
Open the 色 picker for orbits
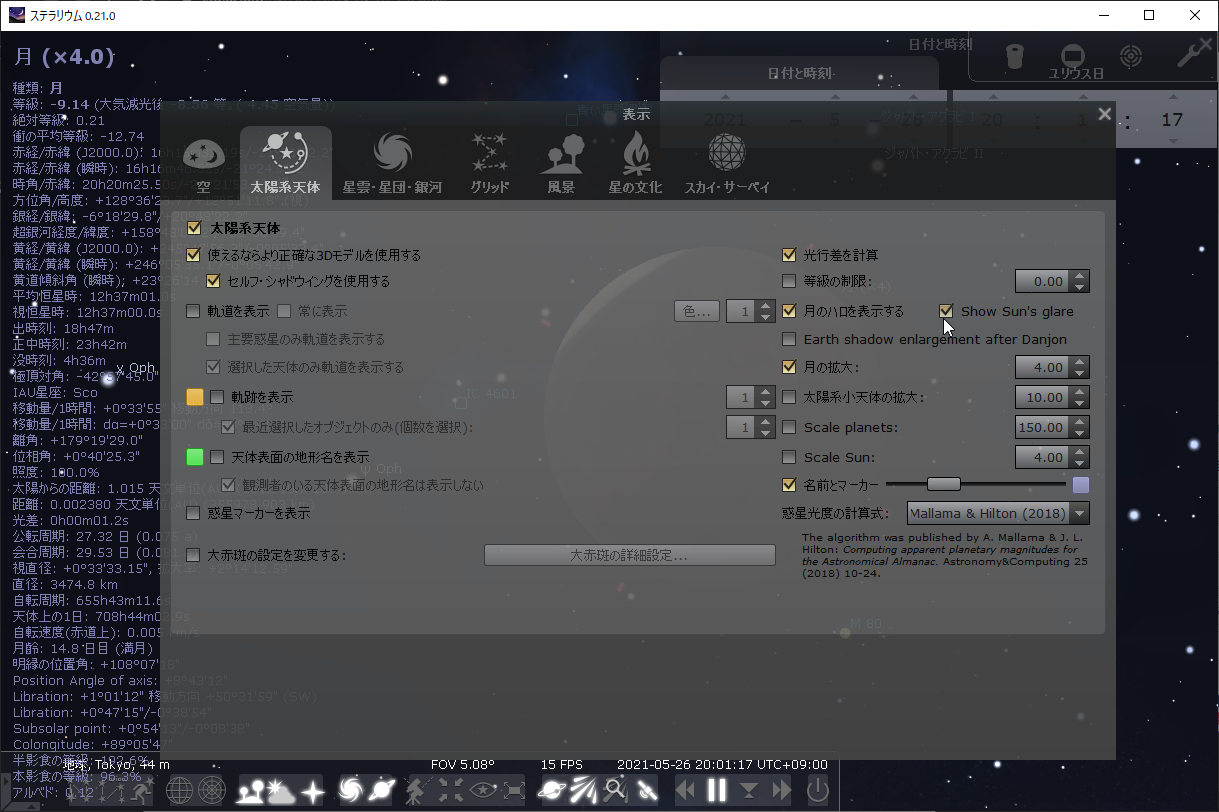(x=697, y=311)
